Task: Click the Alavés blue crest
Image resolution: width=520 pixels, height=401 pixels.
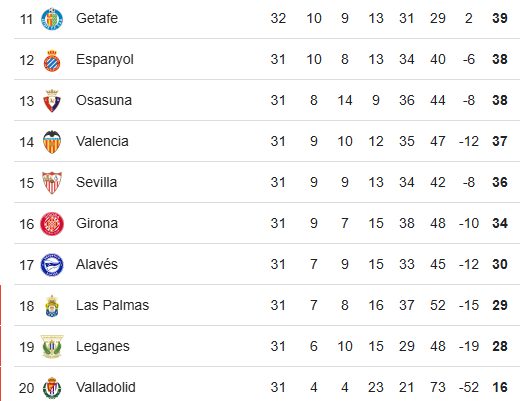Action: click(52, 265)
